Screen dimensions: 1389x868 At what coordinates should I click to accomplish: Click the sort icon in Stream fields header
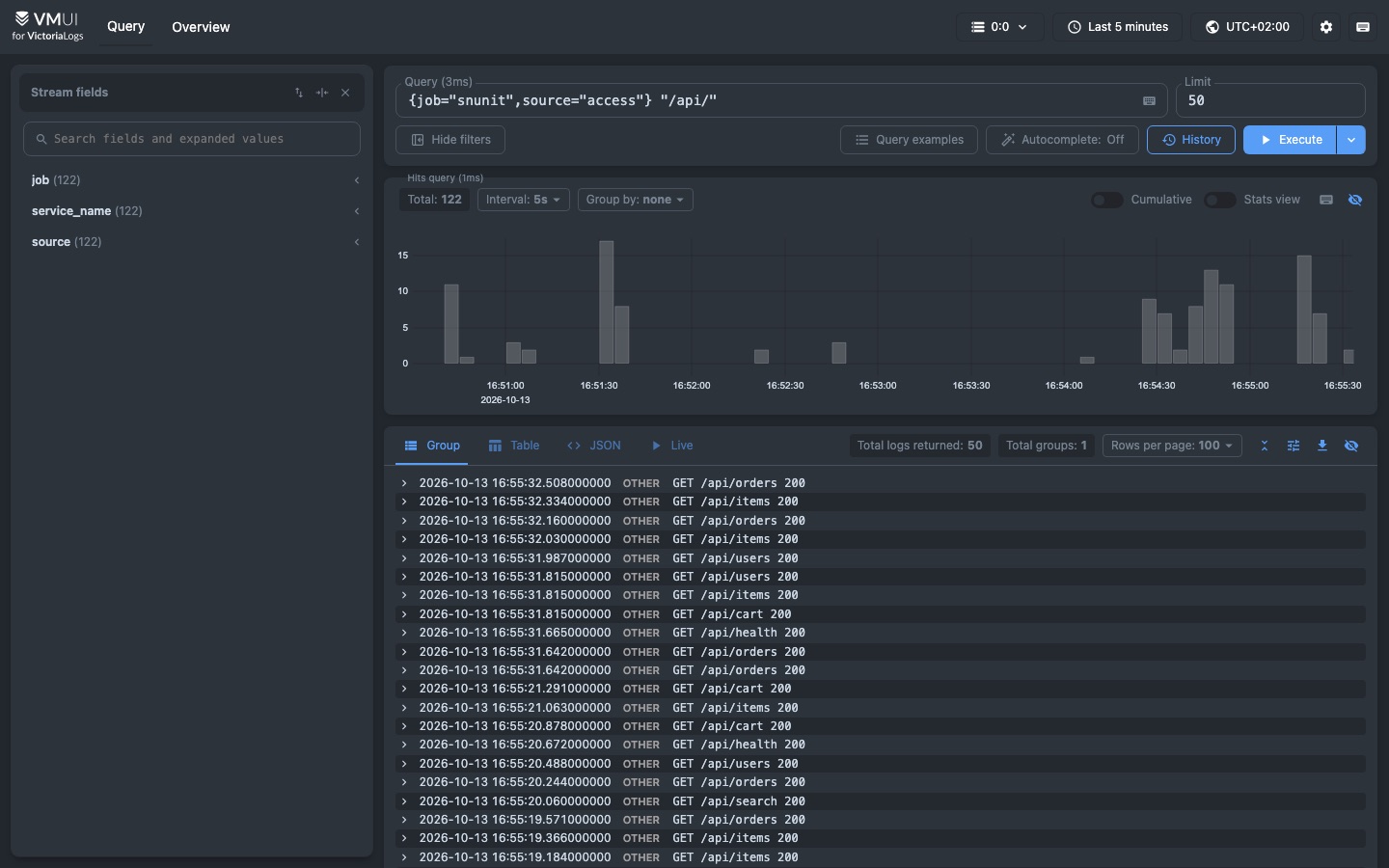(x=299, y=93)
